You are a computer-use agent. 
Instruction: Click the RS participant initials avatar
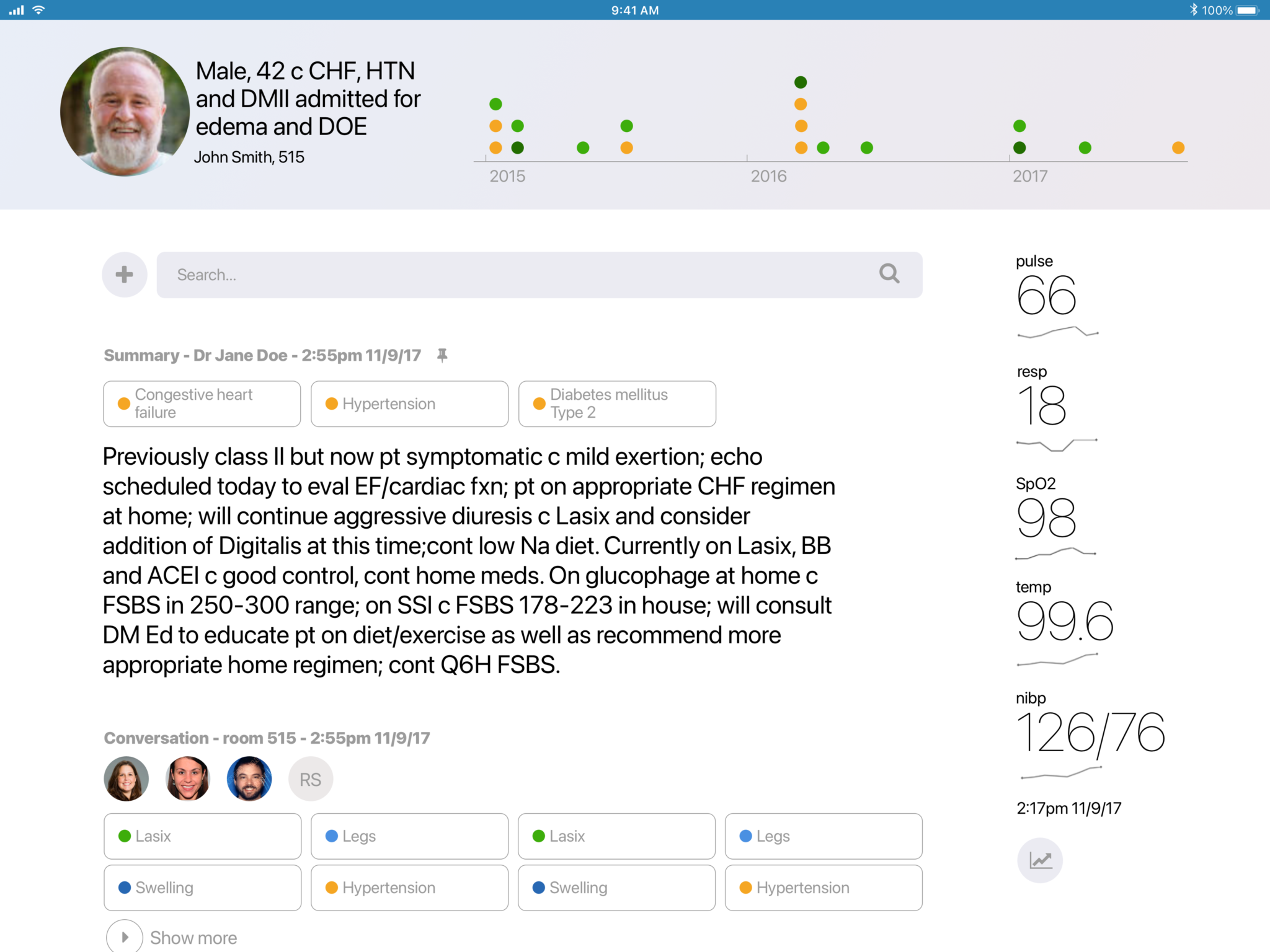(311, 779)
